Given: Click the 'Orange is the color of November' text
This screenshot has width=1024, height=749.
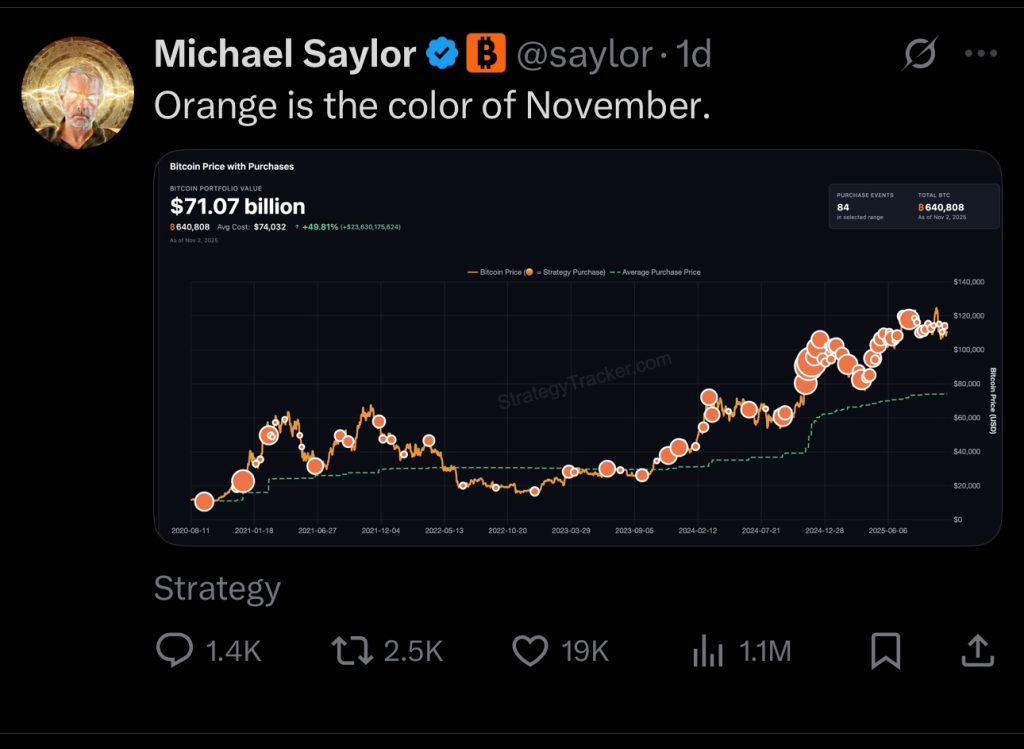Looking at the screenshot, I should 432,106.
